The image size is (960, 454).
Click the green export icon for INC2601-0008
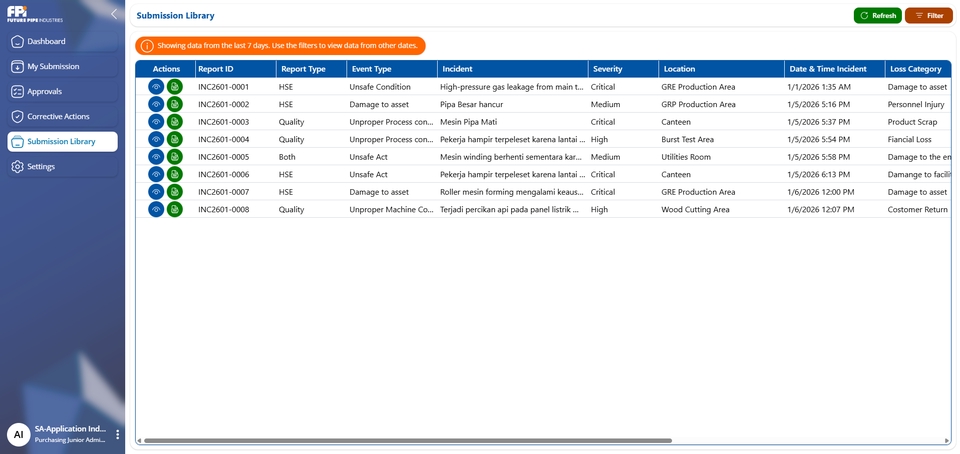pyautogui.click(x=175, y=210)
